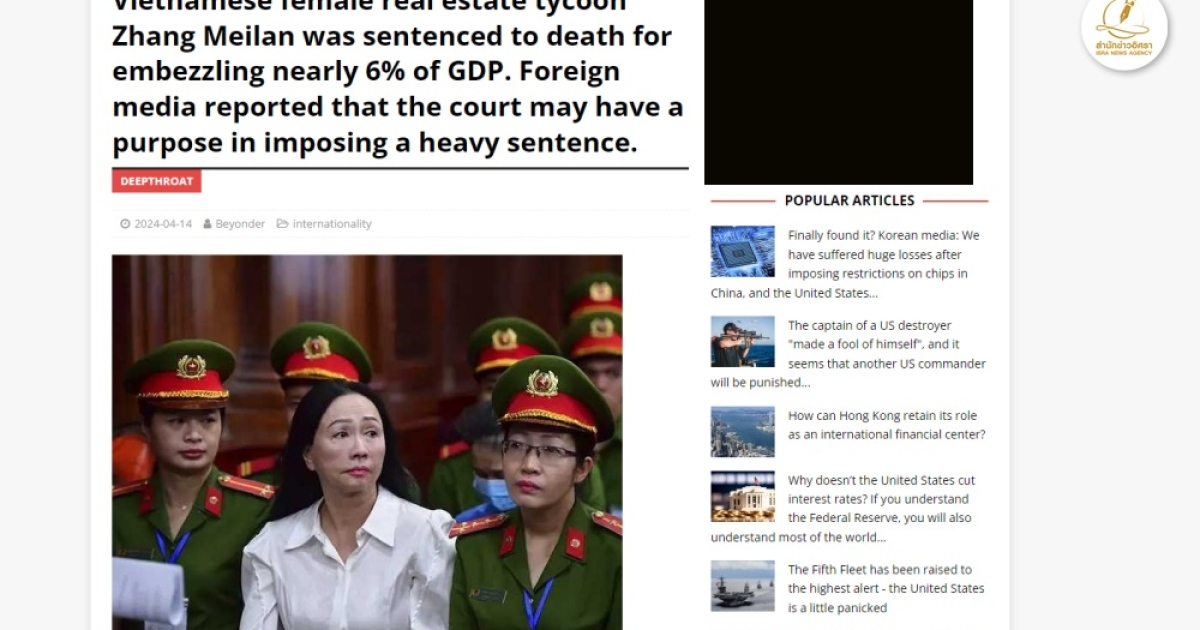Click the user icon next to Beyonder
The image size is (1200, 630).
(x=207, y=224)
